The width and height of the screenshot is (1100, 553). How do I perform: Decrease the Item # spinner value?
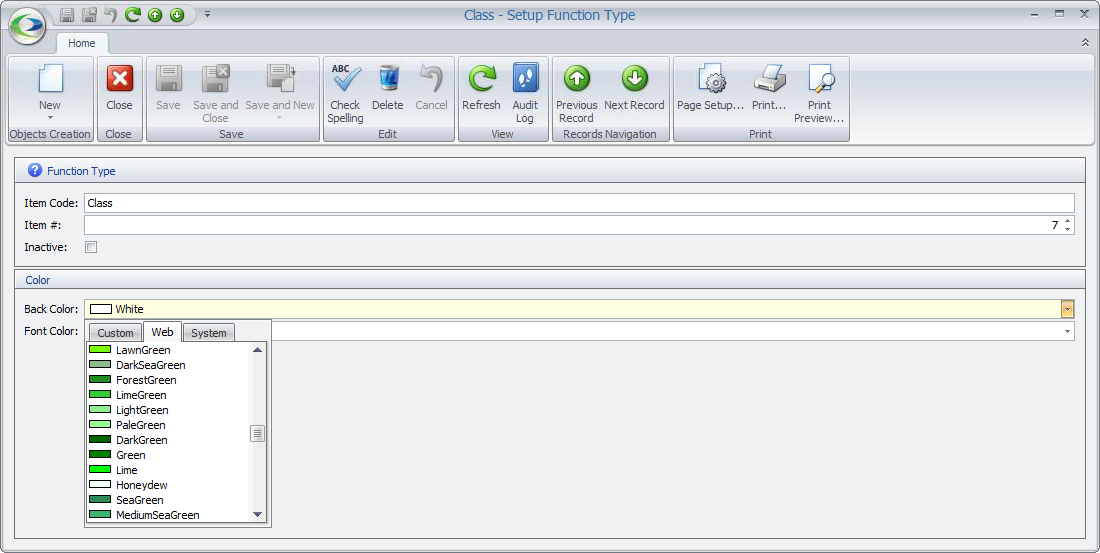1068,229
